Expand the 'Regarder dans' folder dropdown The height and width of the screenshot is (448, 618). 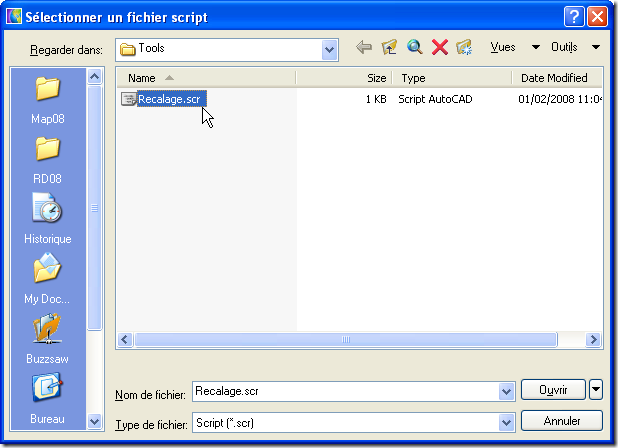click(329, 48)
